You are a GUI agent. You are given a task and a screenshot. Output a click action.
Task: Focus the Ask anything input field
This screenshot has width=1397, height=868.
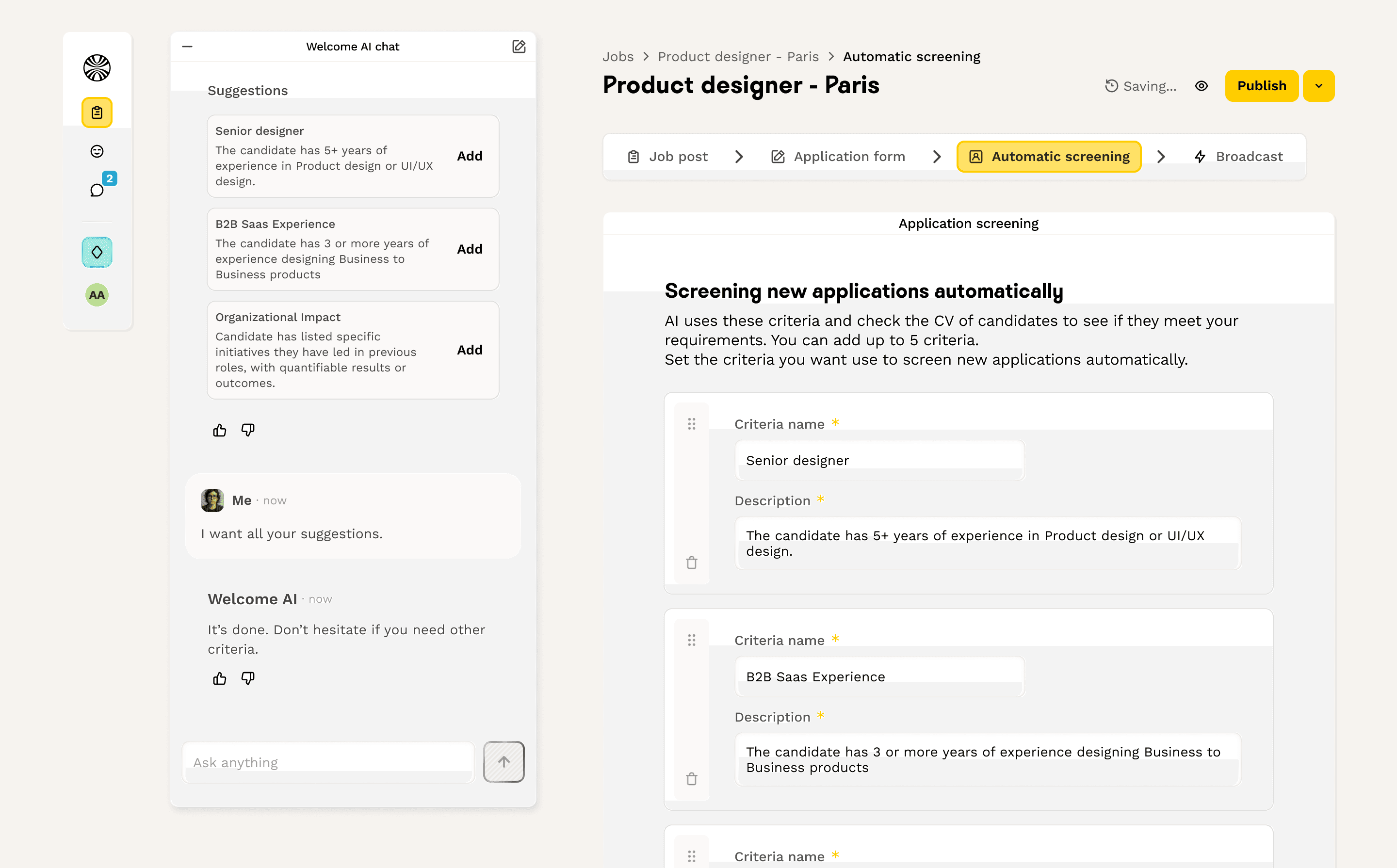[x=328, y=762]
